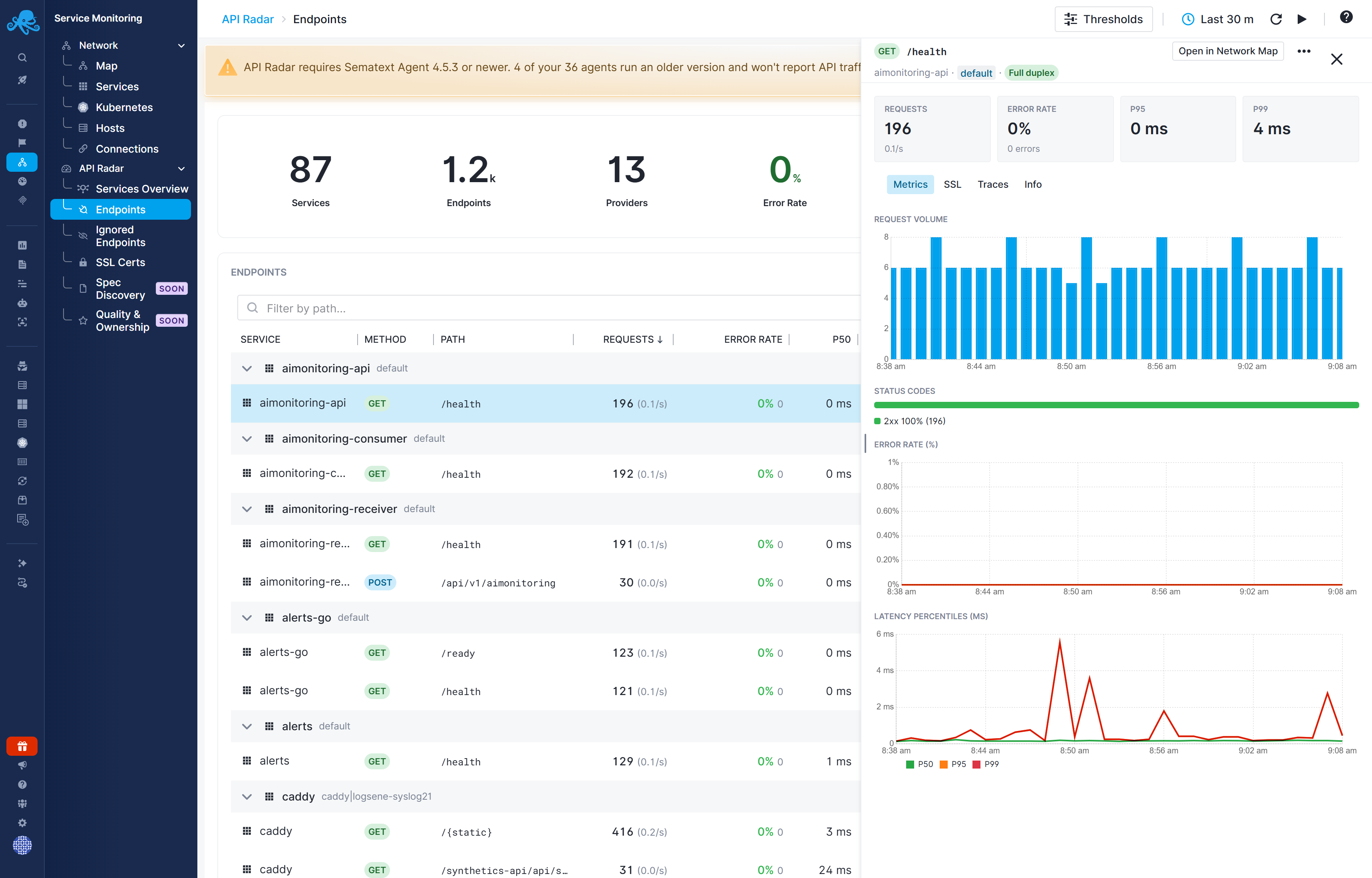Click the default namespace tag in the panel
This screenshot has width=1372, height=878.
[976, 73]
